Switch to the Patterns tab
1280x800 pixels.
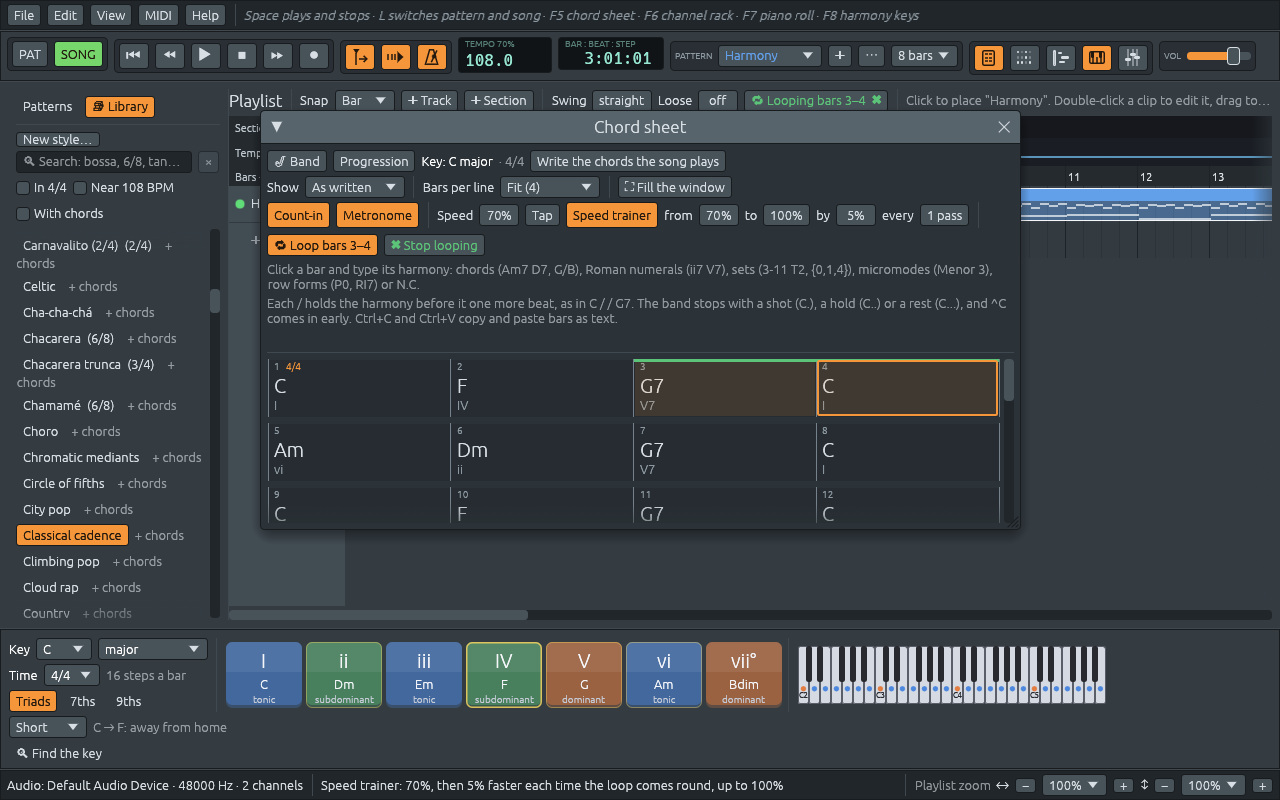48,107
